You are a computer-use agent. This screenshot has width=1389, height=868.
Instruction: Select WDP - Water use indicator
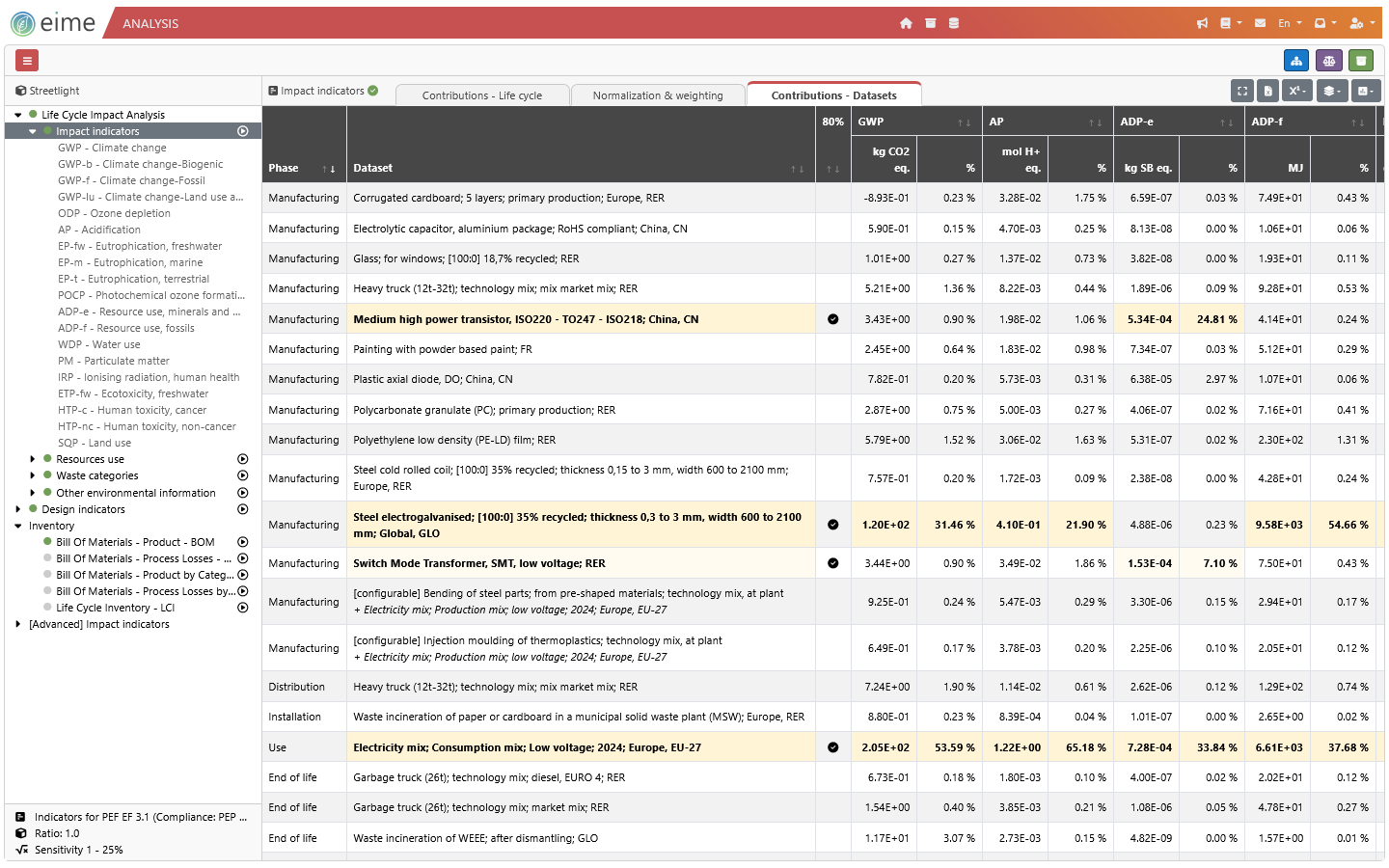99,344
